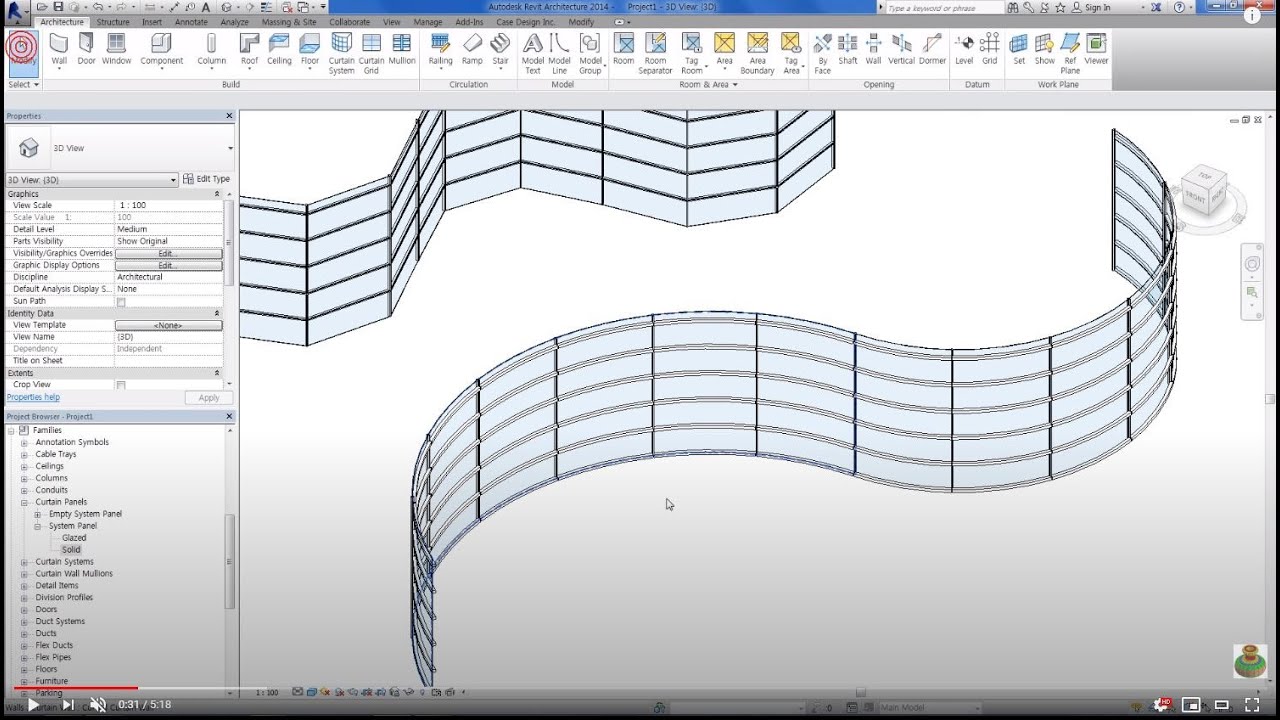Select the Glazed panel type
The height and width of the screenshot is (720, 1280).
pos(74,538)
